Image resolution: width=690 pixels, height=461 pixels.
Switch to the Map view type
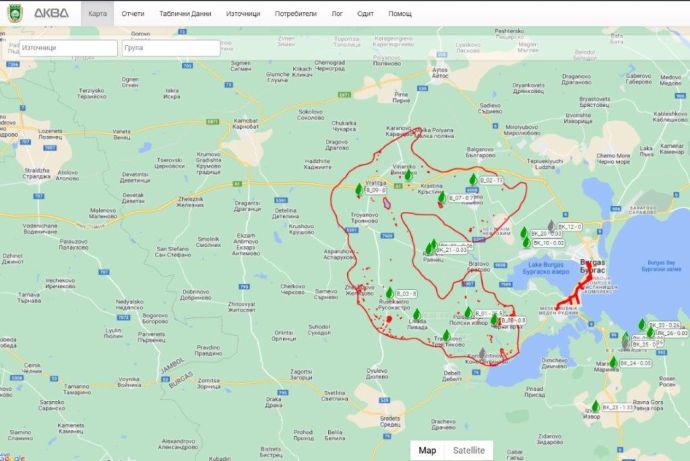tap(427, 450)
